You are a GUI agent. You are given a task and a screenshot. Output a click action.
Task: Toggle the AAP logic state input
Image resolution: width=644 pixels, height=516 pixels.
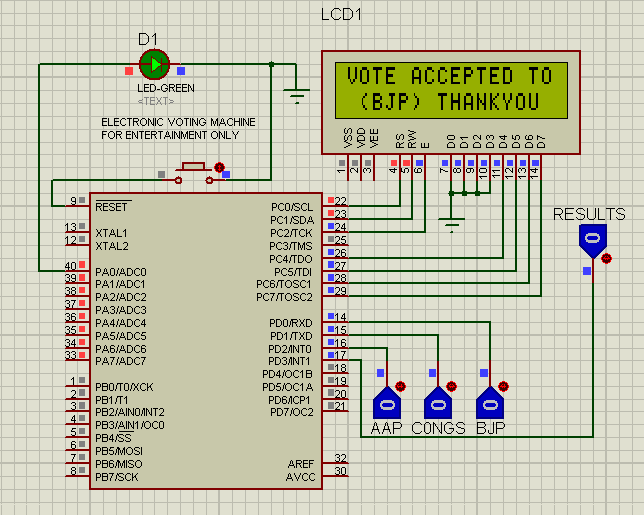[387, 403]
